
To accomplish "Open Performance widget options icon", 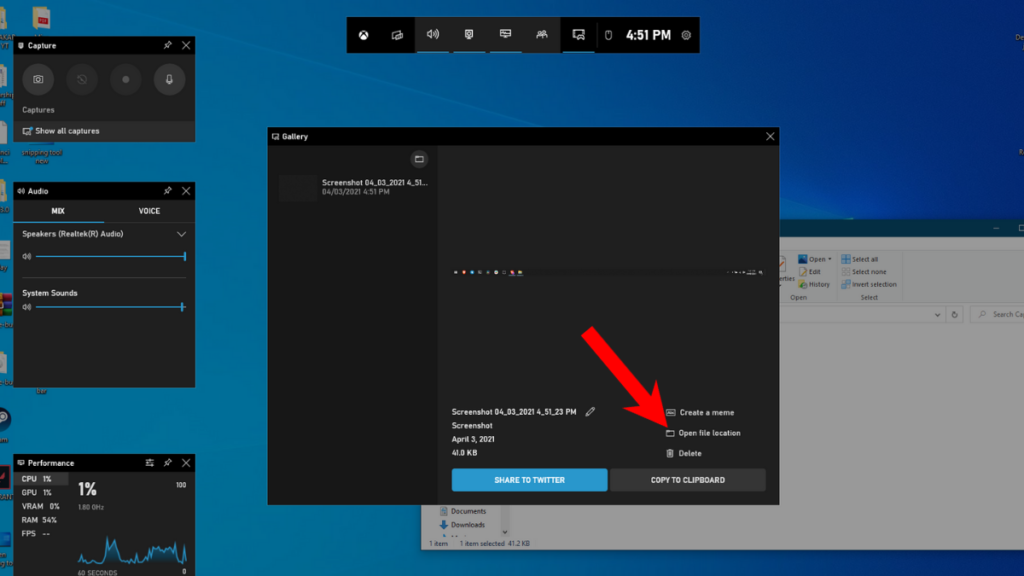I will coord(150,462).
